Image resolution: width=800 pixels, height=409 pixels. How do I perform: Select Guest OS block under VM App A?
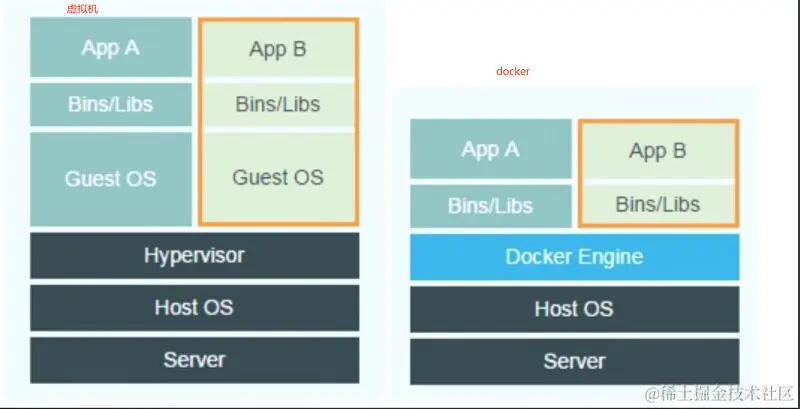(x=111, y=179)
